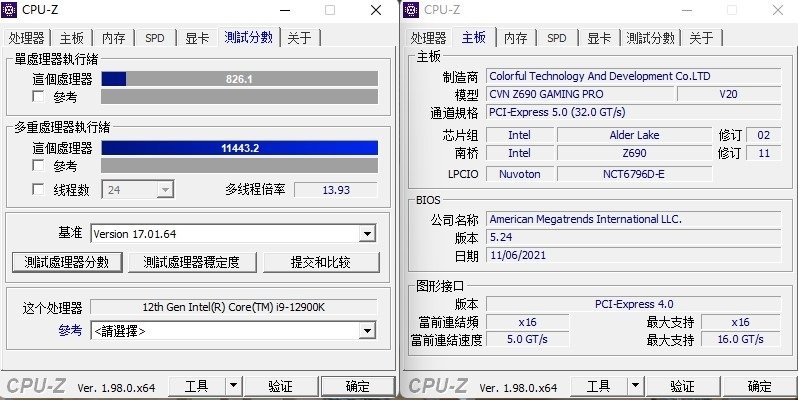Expand the 基准 Version 17.01.64 dropdown
The height and width of the screenshot is (400, 798).
[367, 234]
